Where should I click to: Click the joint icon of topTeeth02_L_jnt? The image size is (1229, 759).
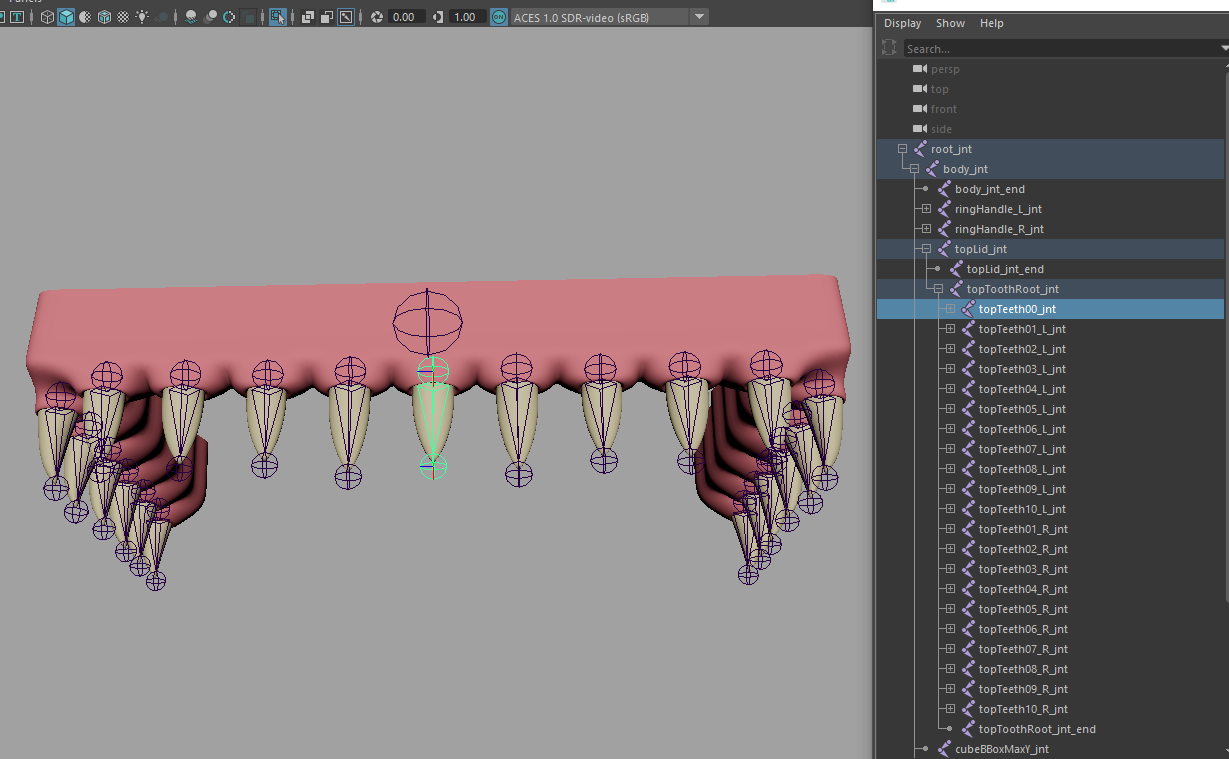pyautogui.click(x=968, y=349)
